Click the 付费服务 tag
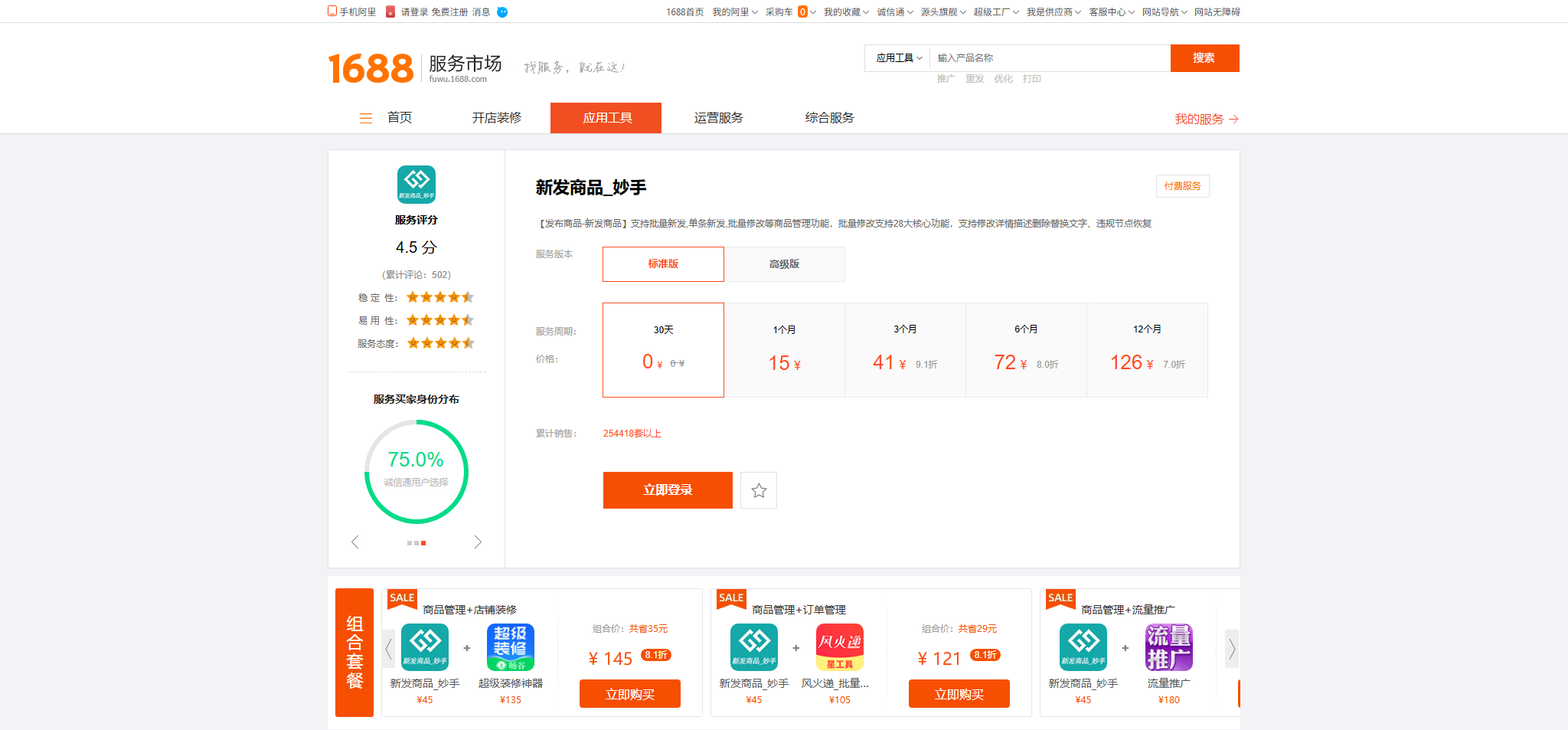The height and width of the screenshot is (730, 1568). coord(1183,186)
